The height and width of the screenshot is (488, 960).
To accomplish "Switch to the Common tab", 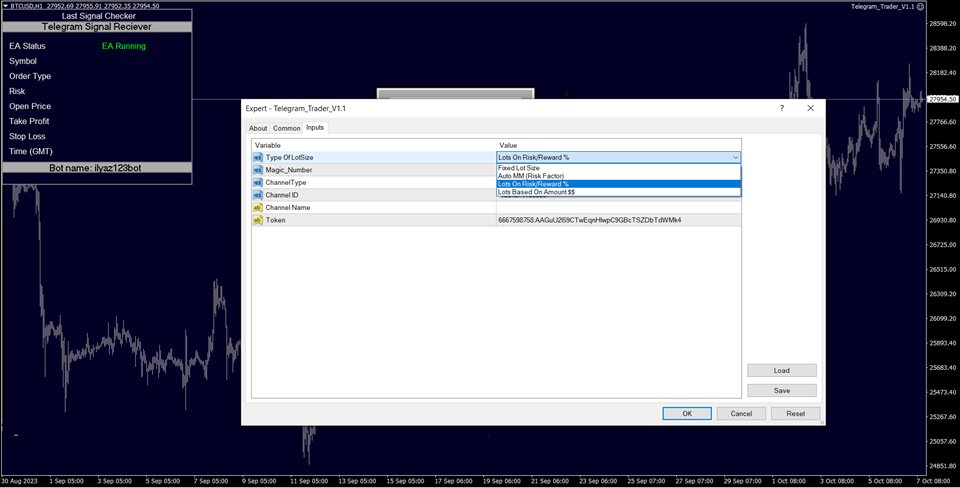I will pos(287,128).
